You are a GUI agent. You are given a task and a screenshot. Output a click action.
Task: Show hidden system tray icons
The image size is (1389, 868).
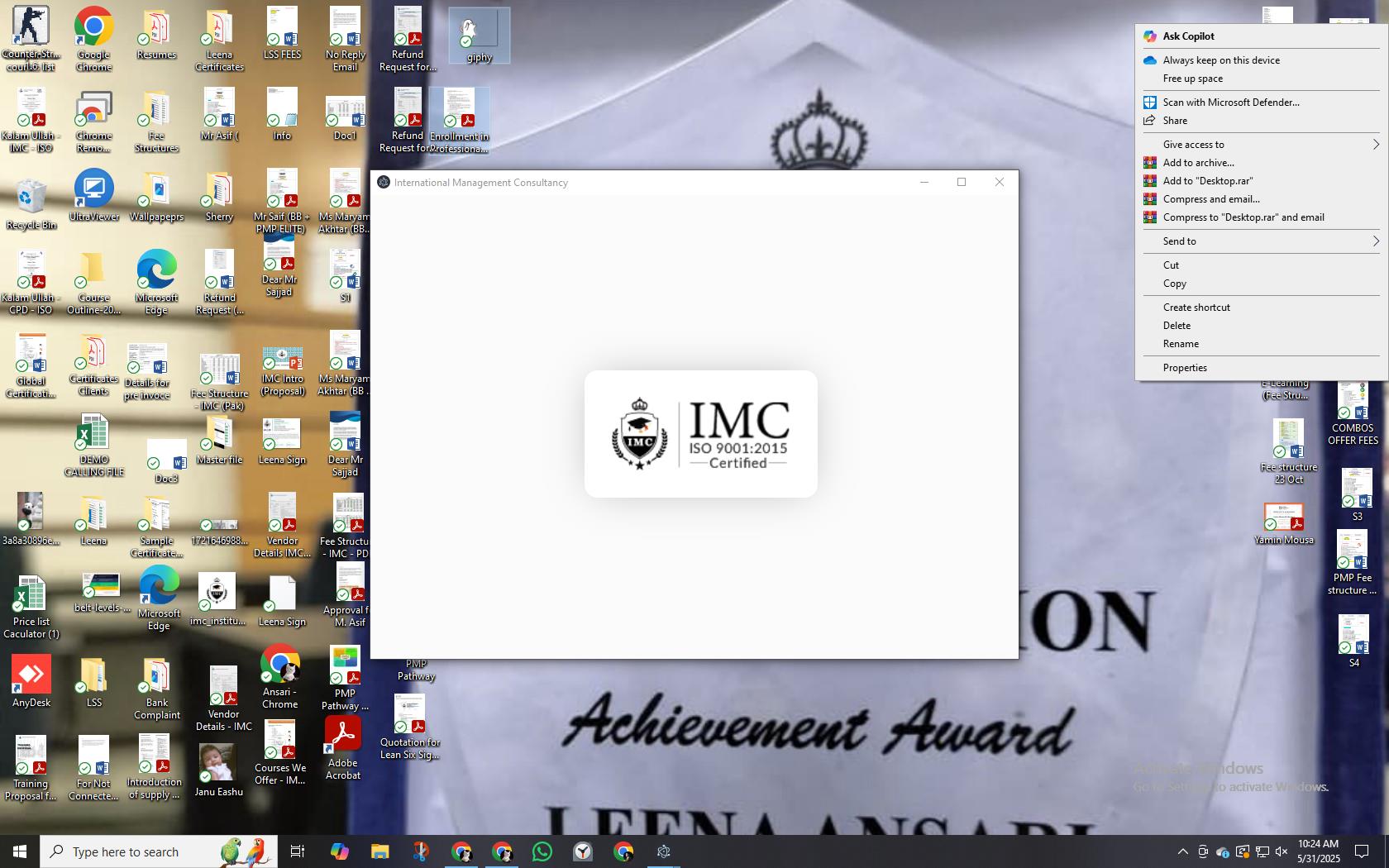click(1182, 851)
